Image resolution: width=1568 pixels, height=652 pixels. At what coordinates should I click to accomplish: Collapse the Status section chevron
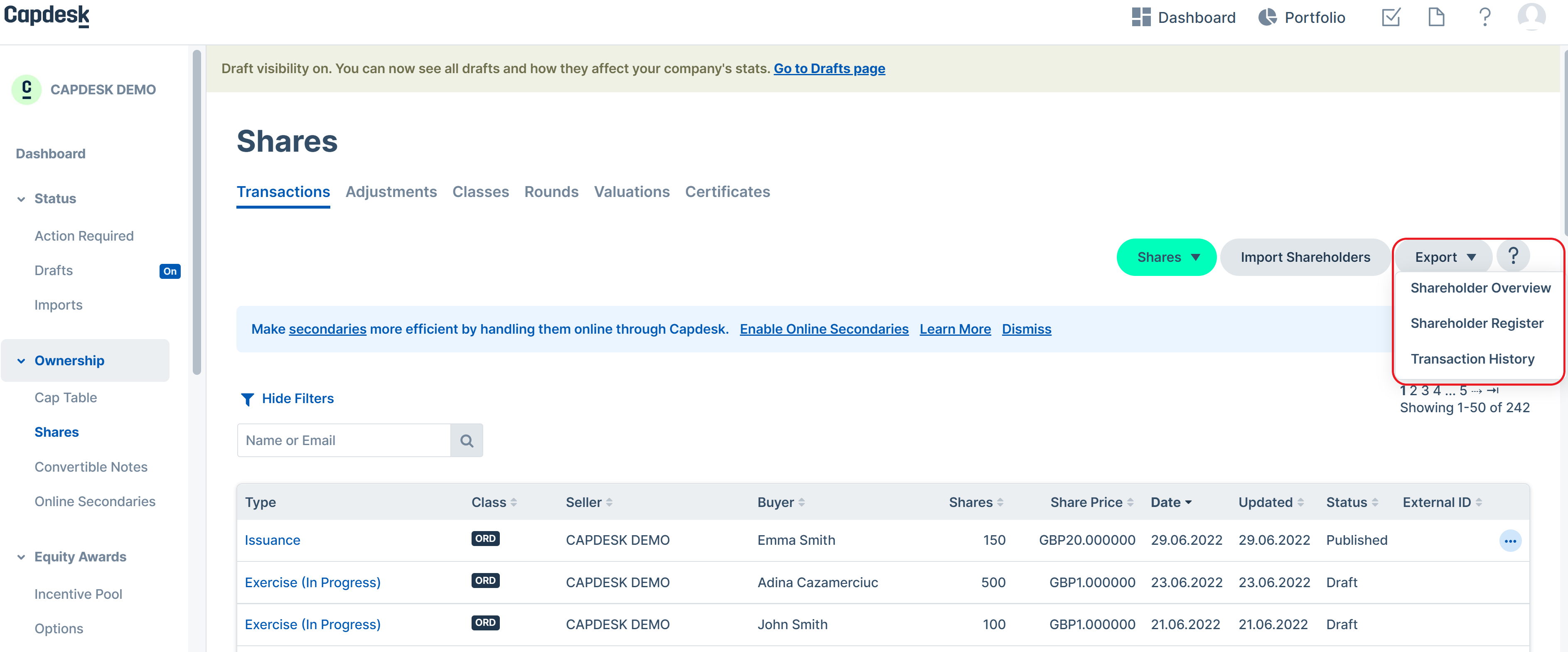point(21,199)
